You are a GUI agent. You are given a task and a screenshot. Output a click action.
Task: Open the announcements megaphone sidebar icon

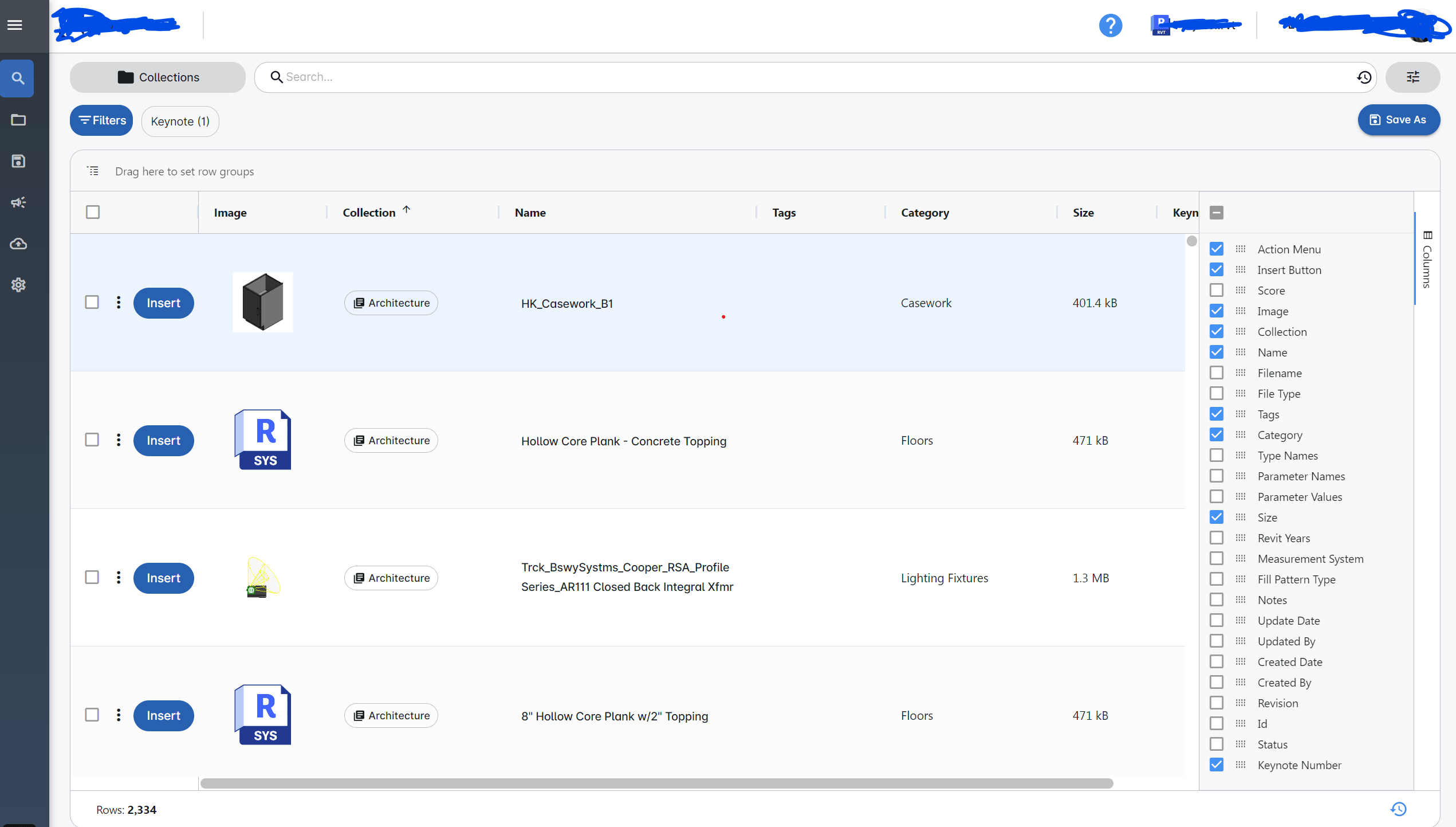18,202
